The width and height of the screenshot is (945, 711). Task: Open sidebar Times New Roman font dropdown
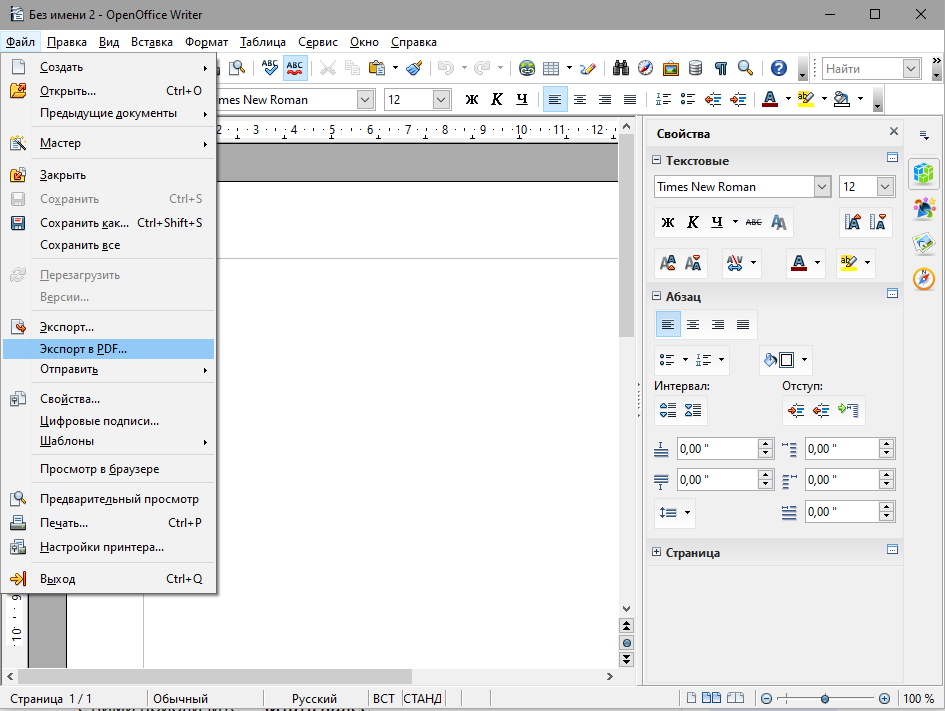tap(823, 187)
